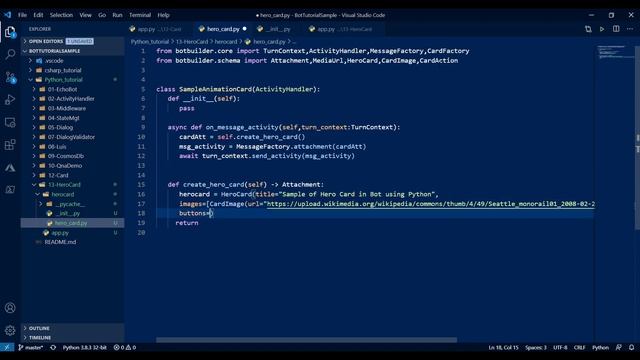Collapse the herocard folder

[x=73, y=194]
